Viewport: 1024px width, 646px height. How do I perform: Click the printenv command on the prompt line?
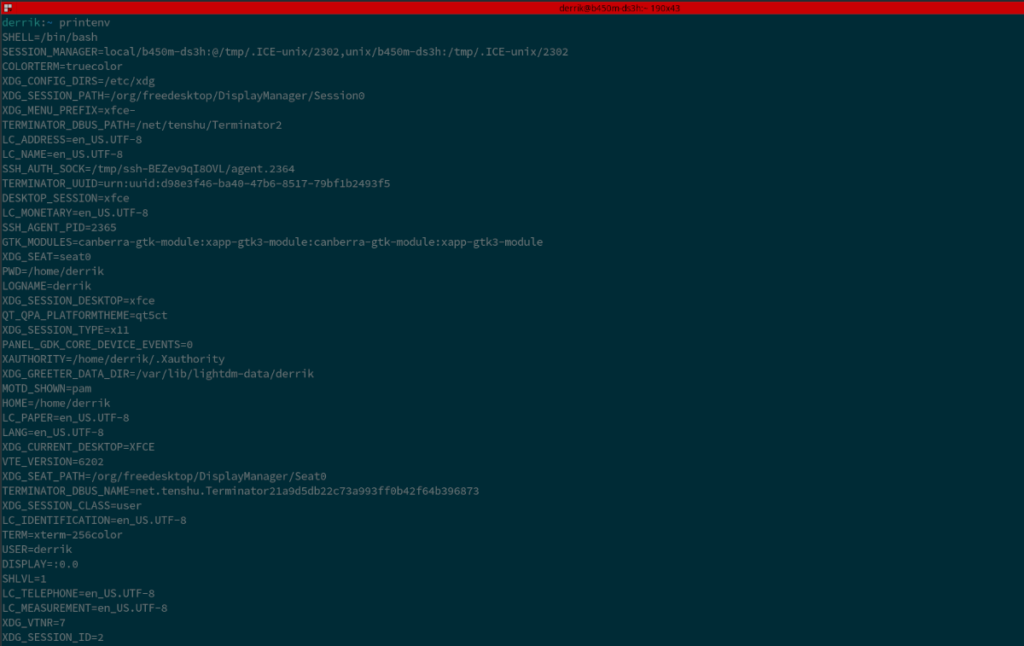[86, 22]
